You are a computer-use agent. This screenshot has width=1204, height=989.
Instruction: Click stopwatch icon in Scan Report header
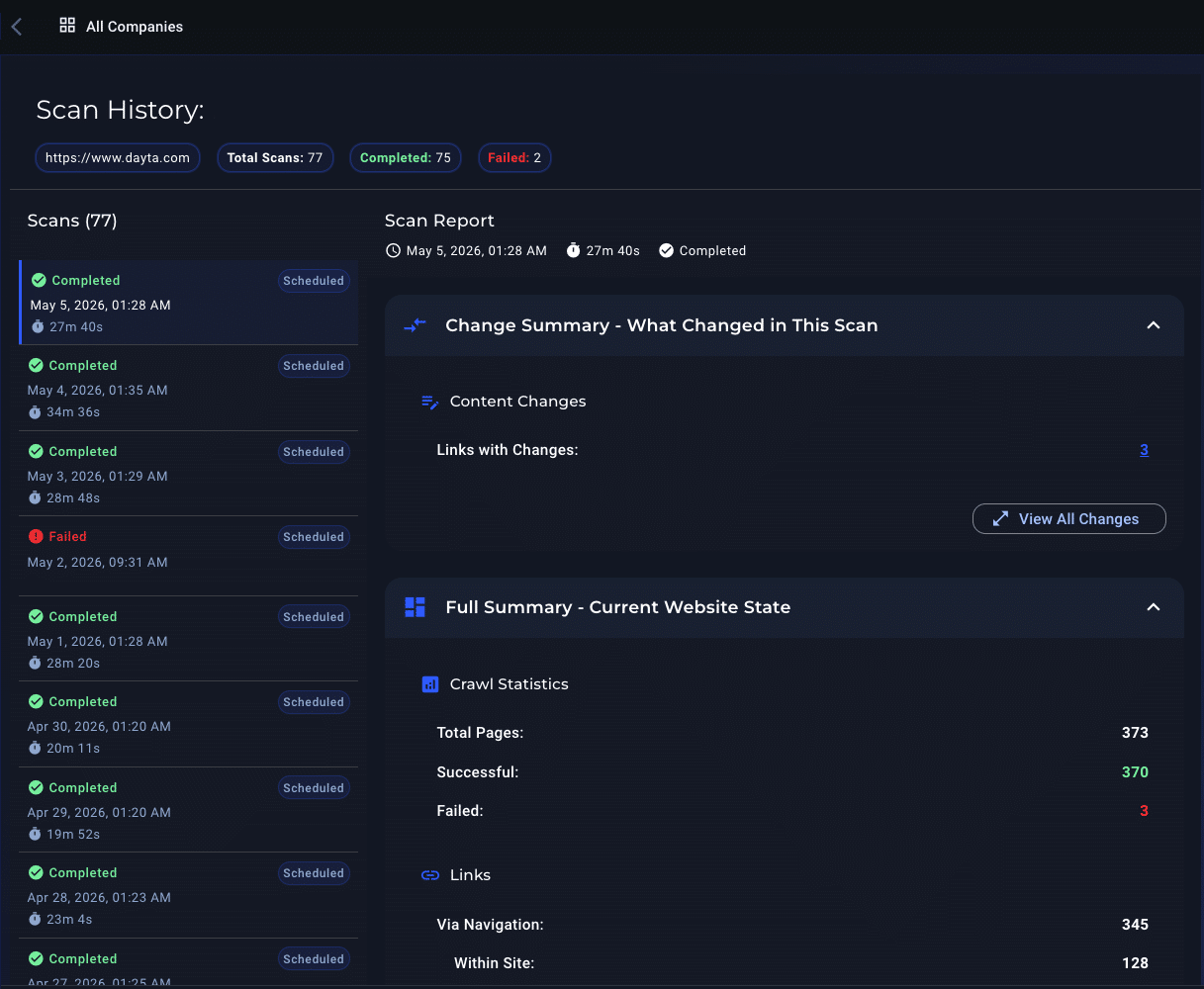[573, 250]
